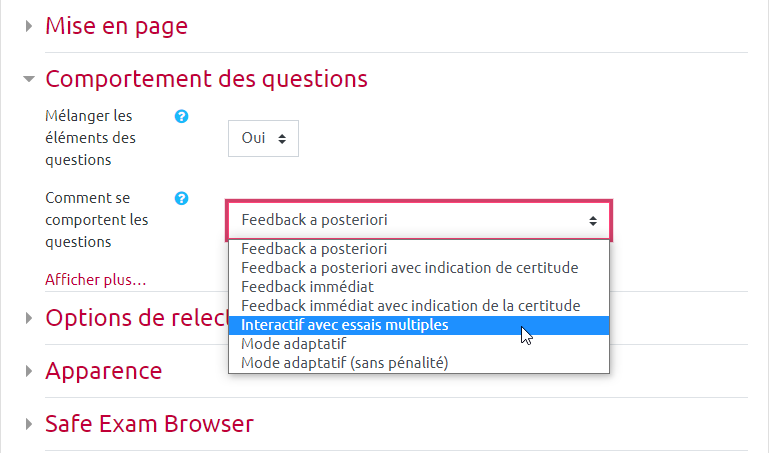Click help icon for Mélanger les éléments

tap(181, 116)
